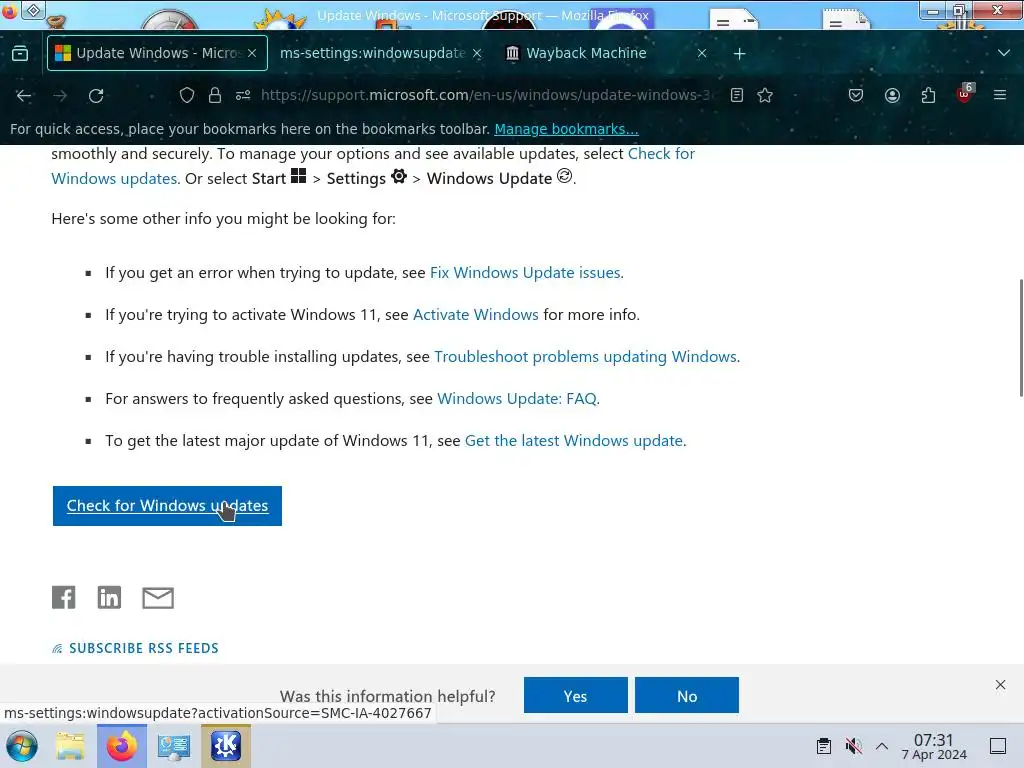1024x768 pixels.
Task: Click the blue Check for Windows updates button
Action: point(167,505)
